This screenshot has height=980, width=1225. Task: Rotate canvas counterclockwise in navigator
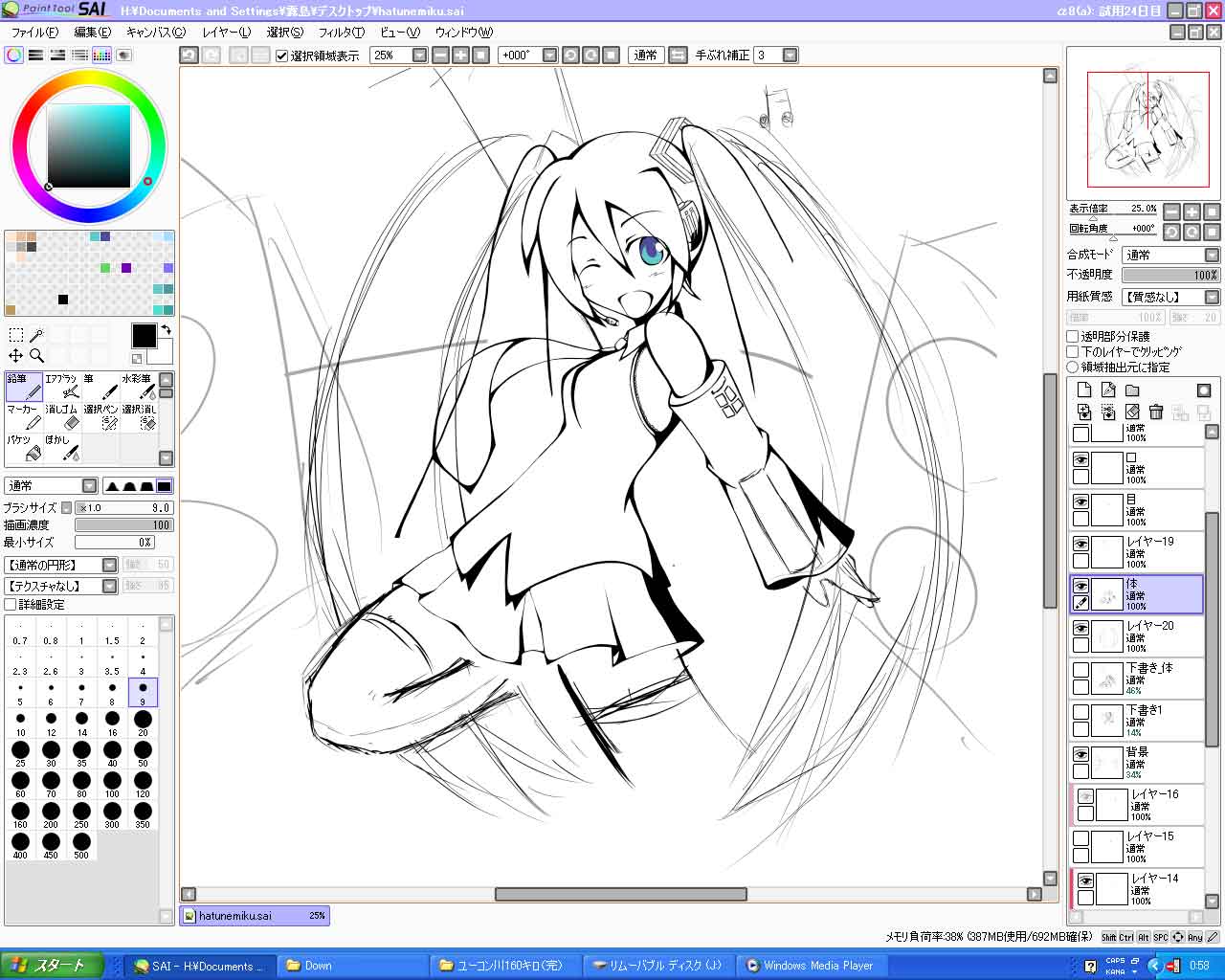coord(1171,232)
